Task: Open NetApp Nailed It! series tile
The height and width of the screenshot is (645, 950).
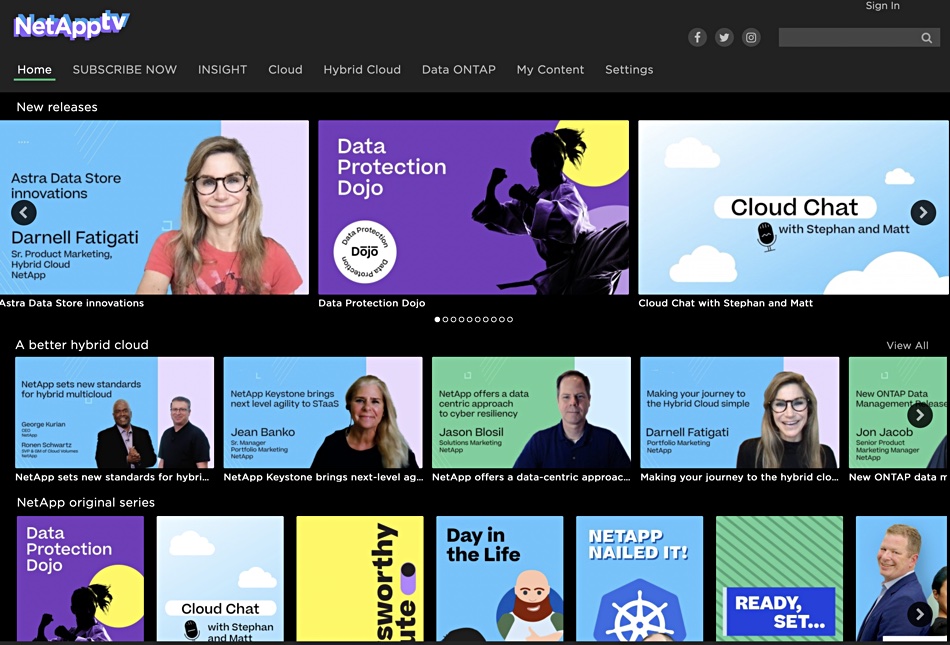Action: (x=639, y=578)
